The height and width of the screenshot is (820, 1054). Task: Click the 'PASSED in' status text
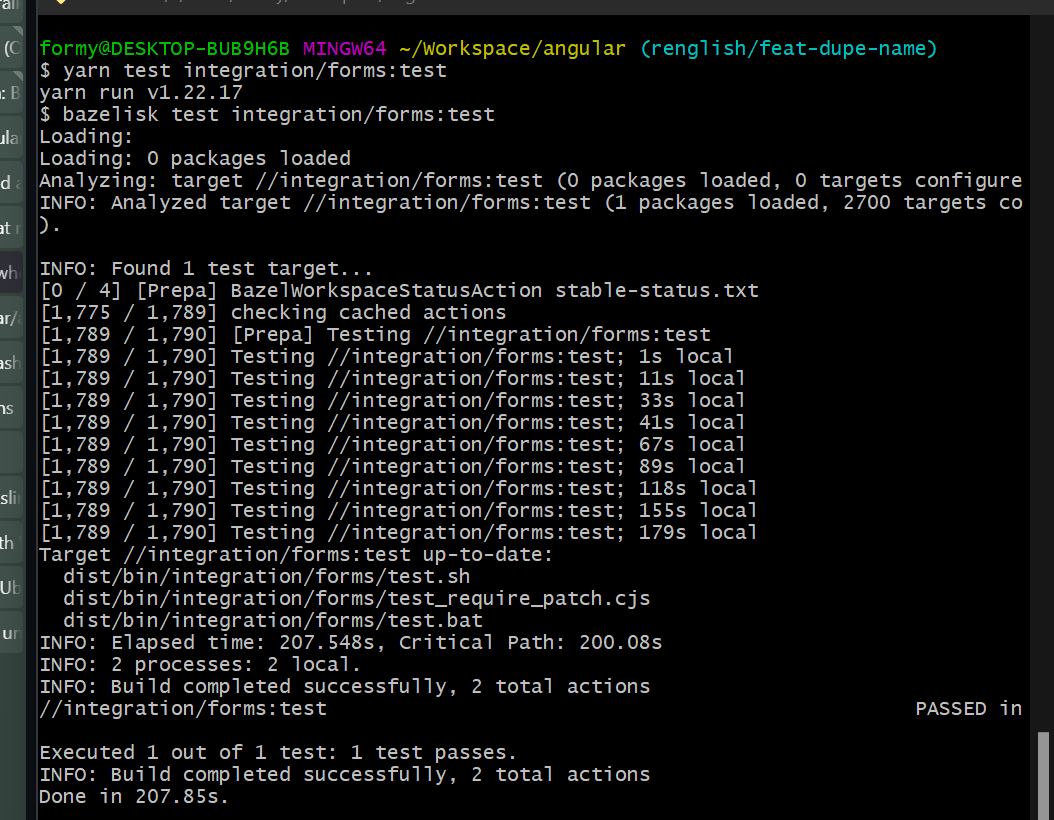pyautogui.click(x=969, y=709)
